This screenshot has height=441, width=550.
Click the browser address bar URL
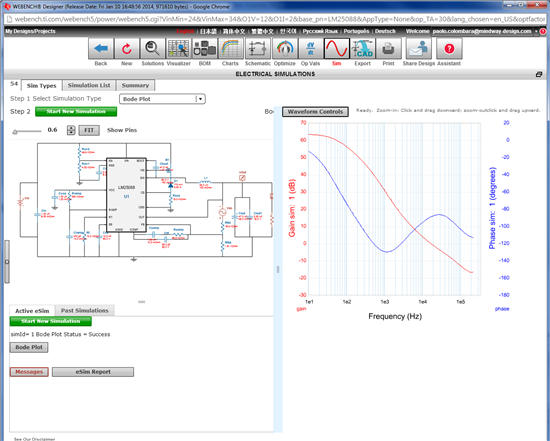[279, 19]
